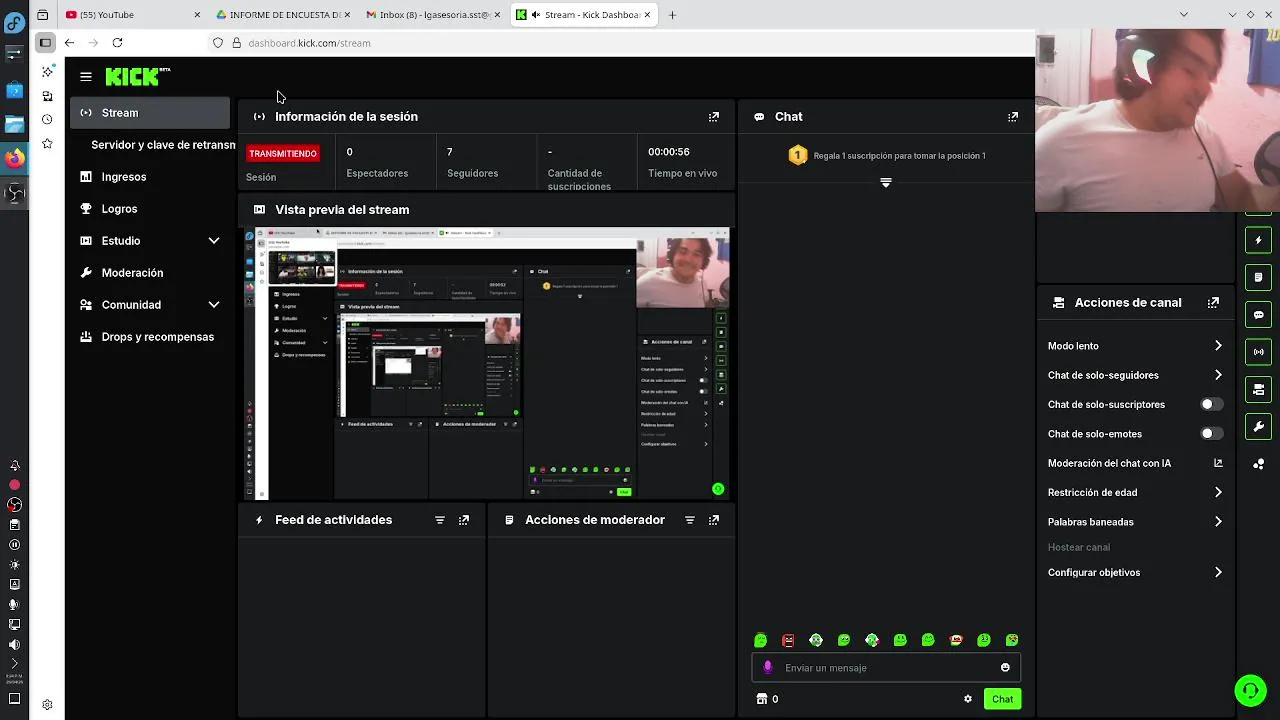This screenshot has height=720, width=1280.
Task: Toggle Chat de solo-emotes switch
Action: pos(1211,434)
